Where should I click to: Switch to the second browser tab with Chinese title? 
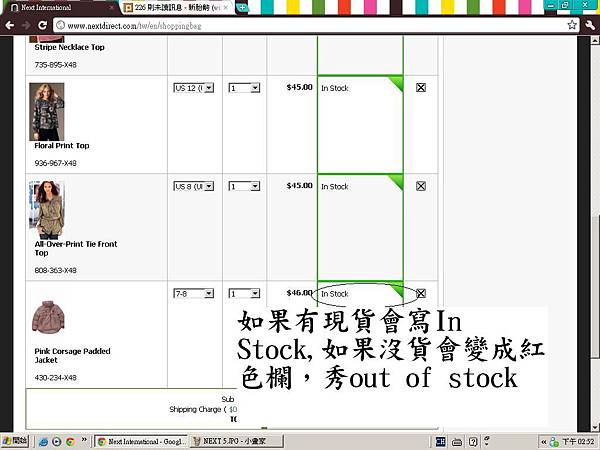pyautogui.click(x=177, y=7)
